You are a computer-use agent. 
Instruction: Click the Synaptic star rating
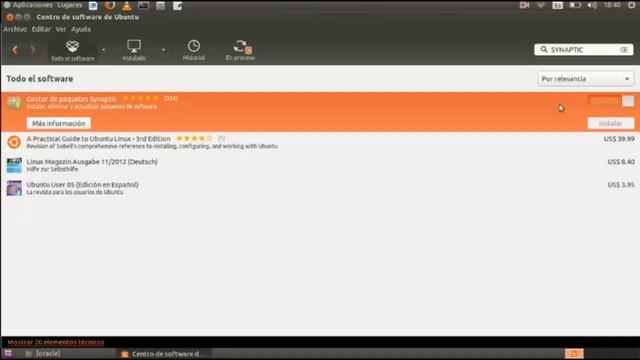point(140,98)
